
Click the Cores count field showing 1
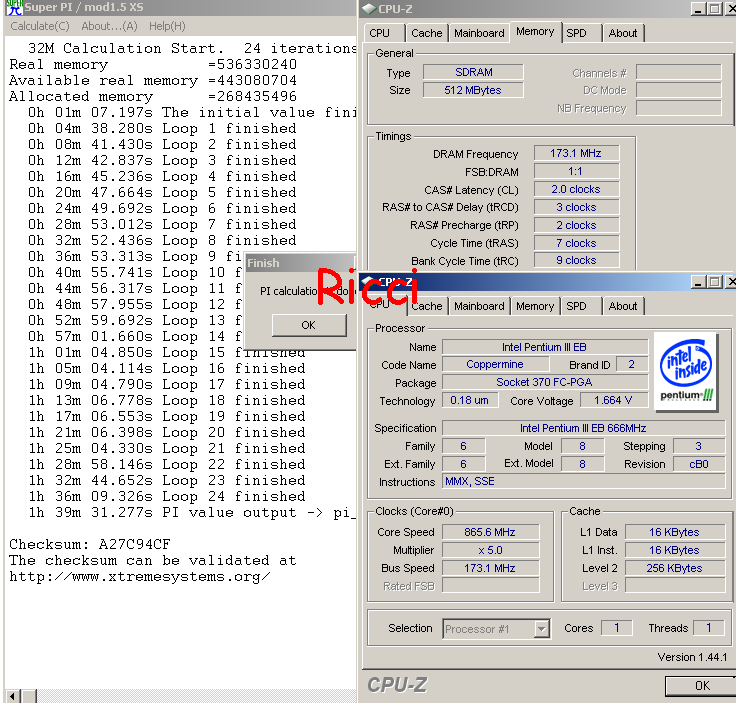pos(617,628)
